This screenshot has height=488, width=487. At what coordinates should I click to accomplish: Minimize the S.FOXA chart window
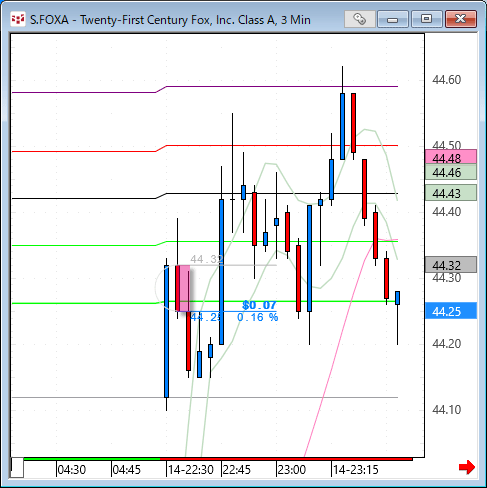pos(393,19)
